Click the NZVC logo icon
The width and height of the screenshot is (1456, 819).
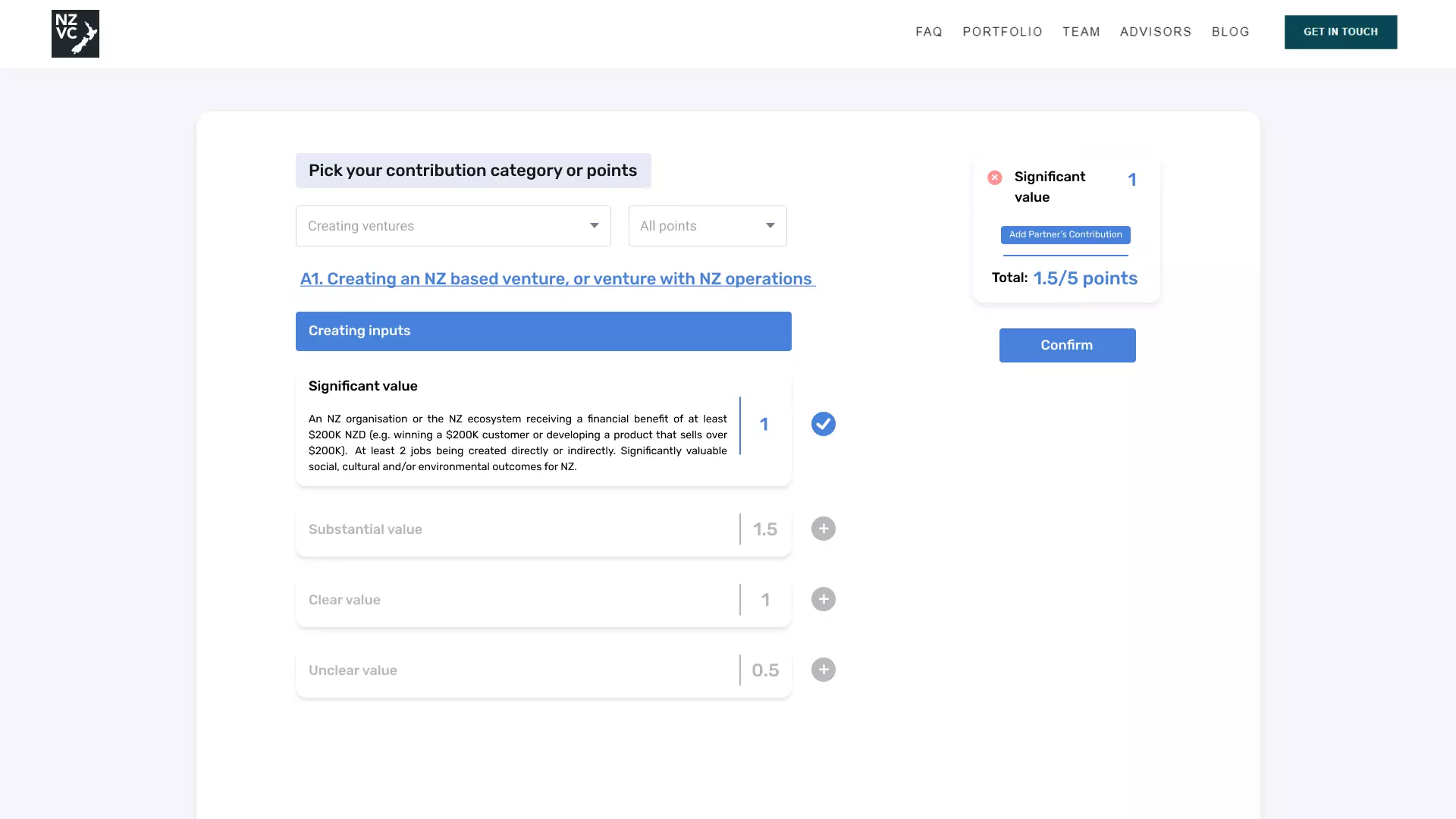75,33
